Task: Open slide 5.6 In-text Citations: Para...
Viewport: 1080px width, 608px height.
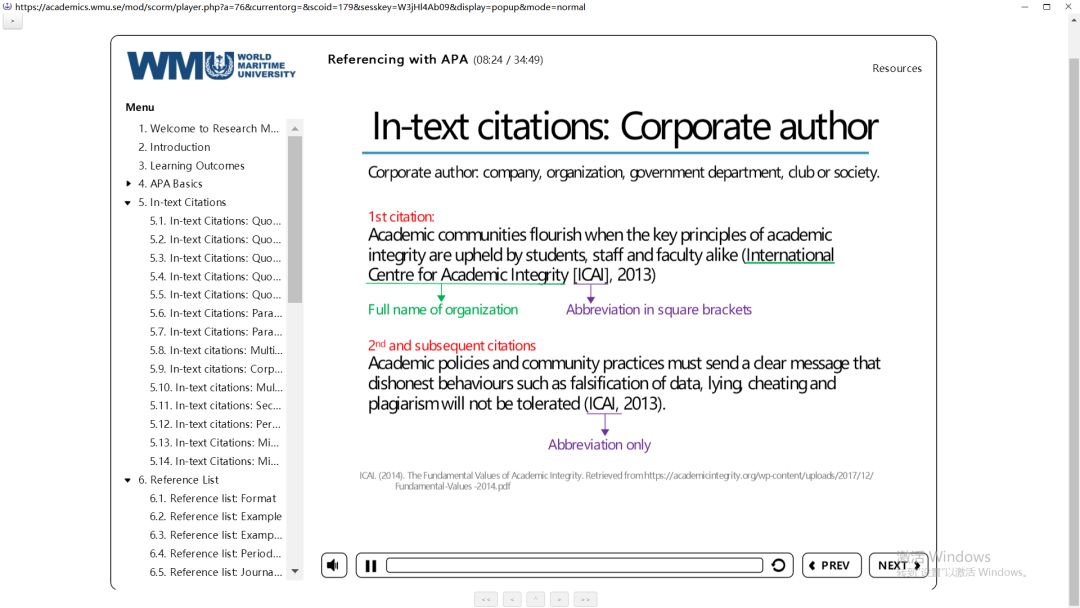Action: pos(216,313)
